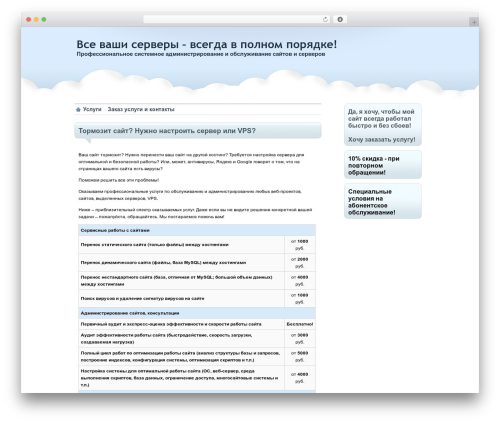
Task: Click the site subtitle Профессиональное системное администрирование
Action: [201, 54]
